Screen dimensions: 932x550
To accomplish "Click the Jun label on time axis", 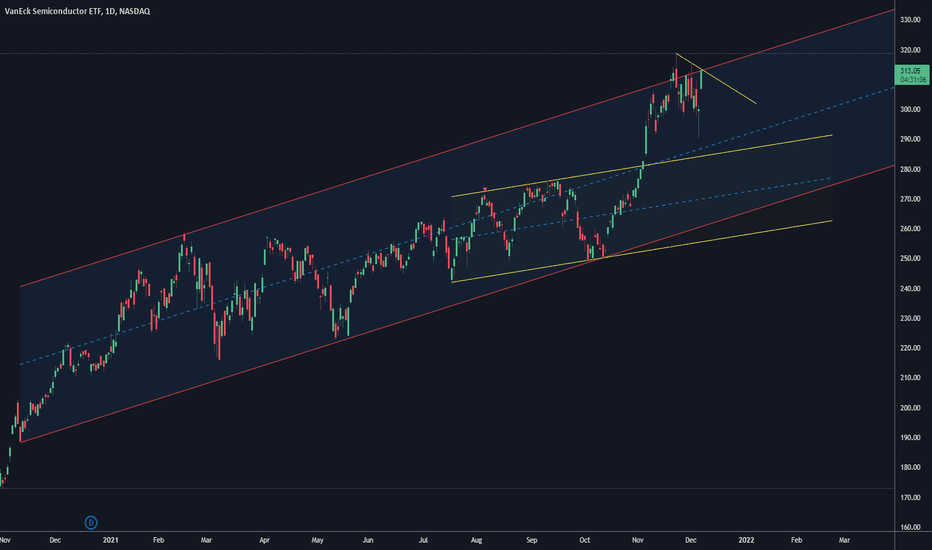I will coord(368,540).
